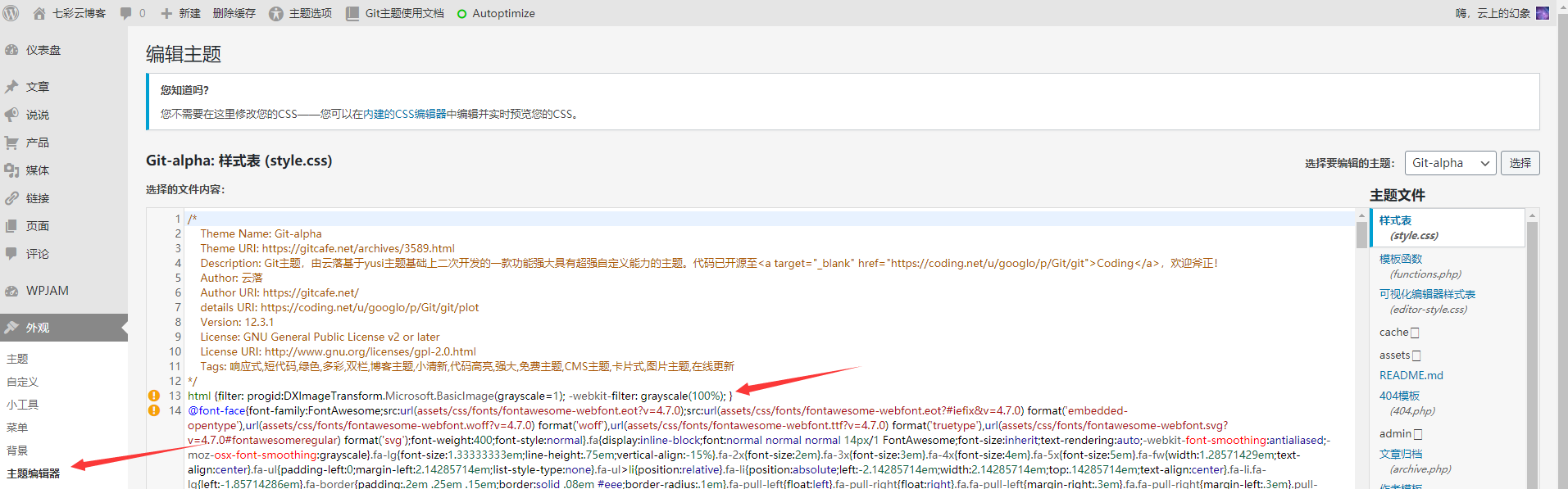This screenshot has width=1568, height=489.
Task: Open README.md in the theme files list
Action: [x=1411, y=375]
